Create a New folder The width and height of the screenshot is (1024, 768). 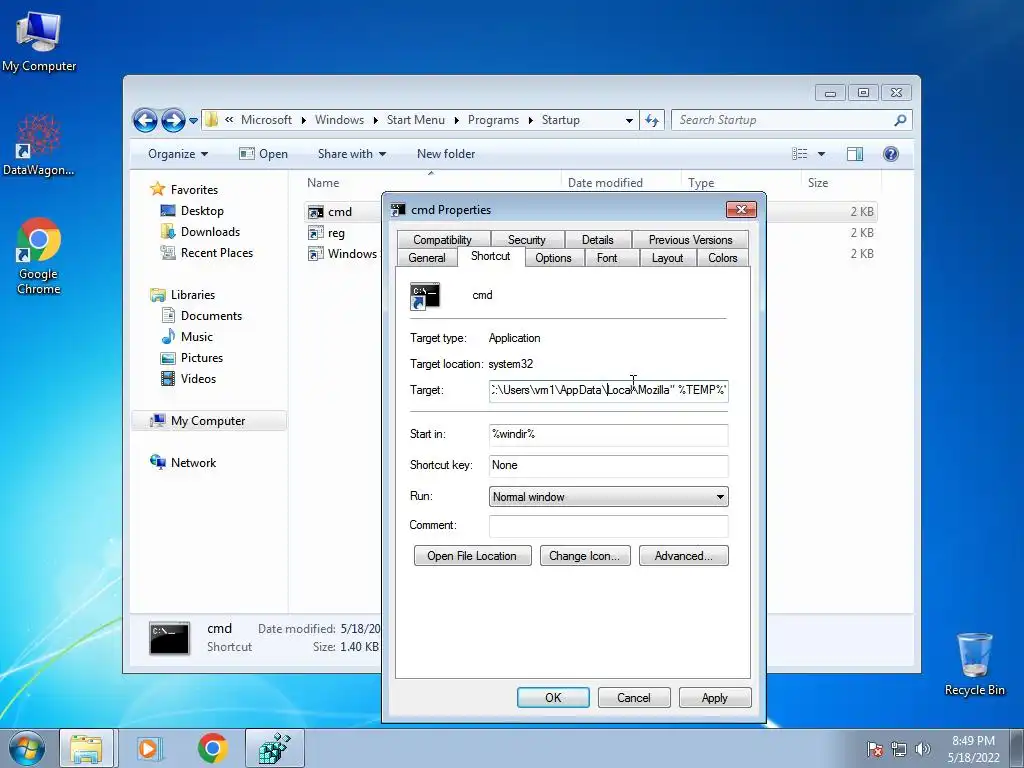(x=446, y=154)
